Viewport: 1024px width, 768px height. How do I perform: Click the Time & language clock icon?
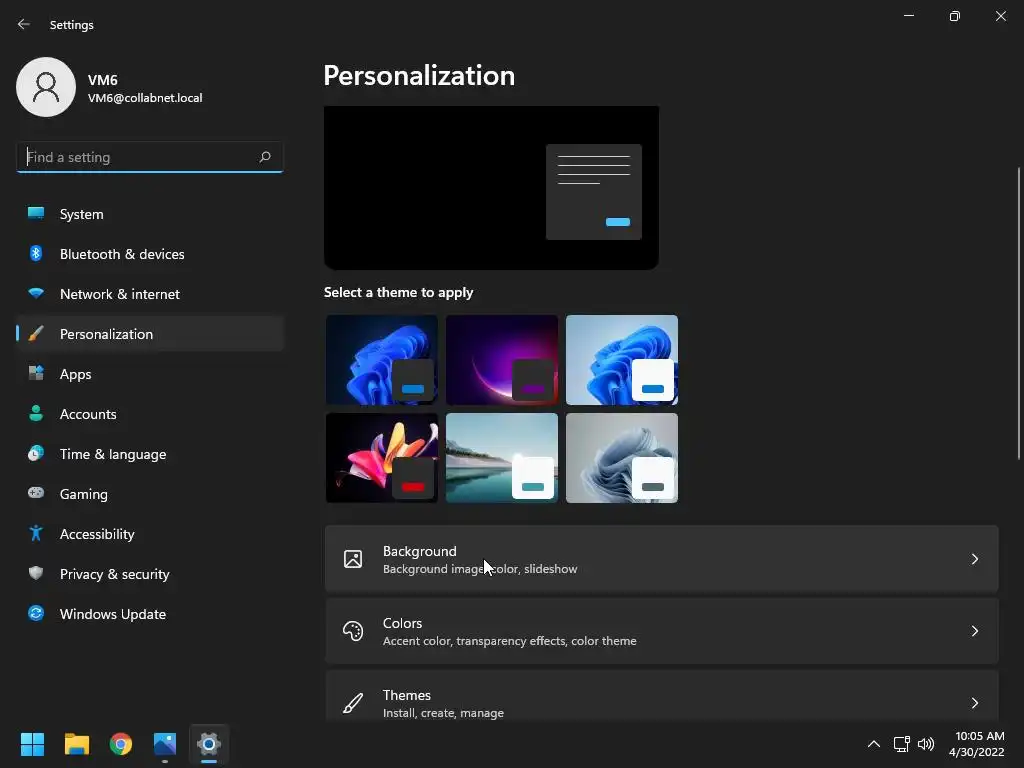36,453
